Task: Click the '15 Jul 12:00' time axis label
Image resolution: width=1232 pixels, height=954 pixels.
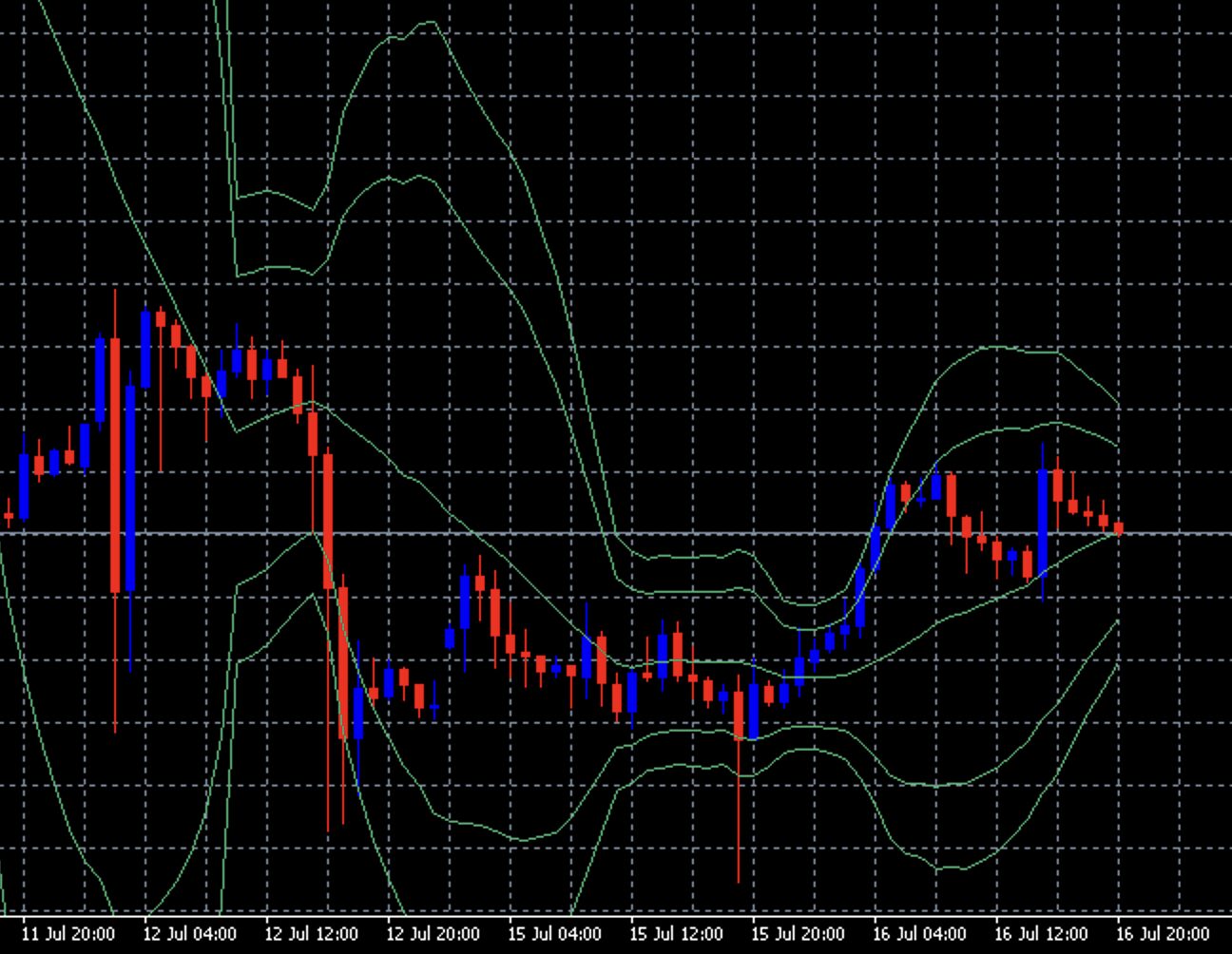Action: click(x=676, y=934)
